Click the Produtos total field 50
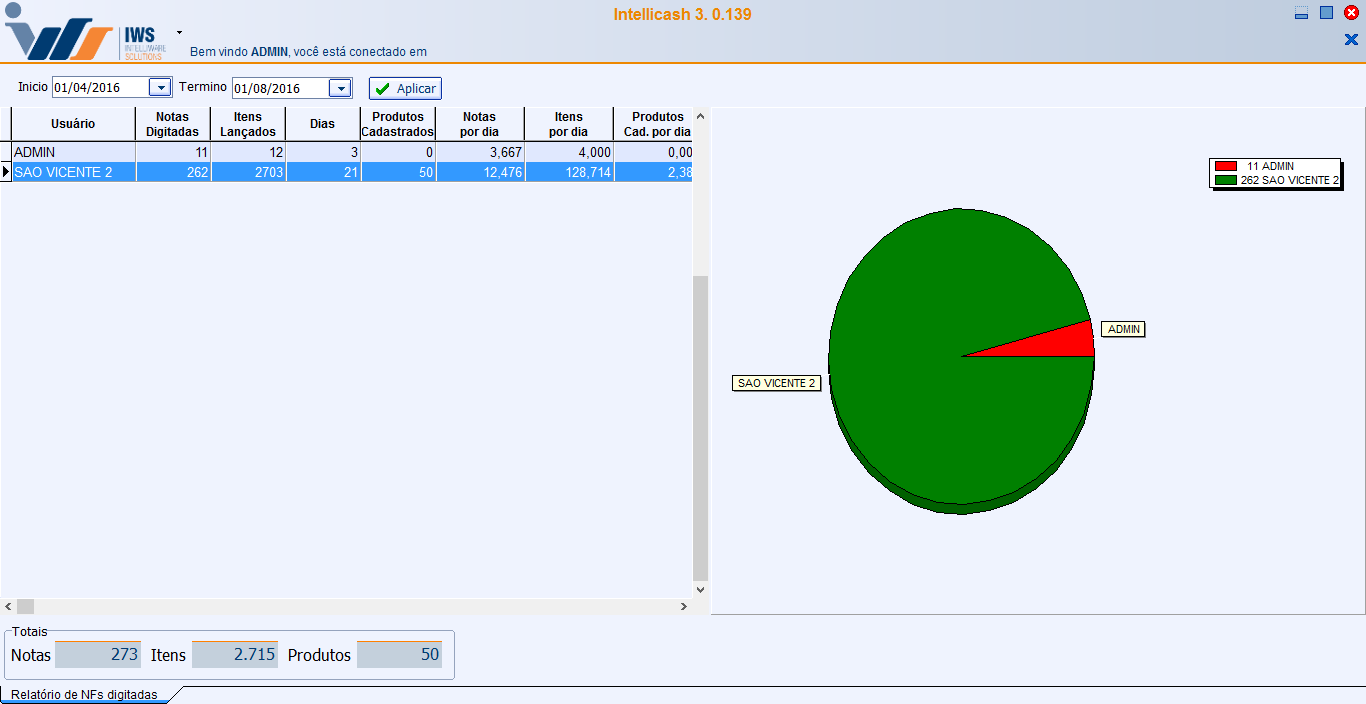The image size is (1366, 704). 399,655
